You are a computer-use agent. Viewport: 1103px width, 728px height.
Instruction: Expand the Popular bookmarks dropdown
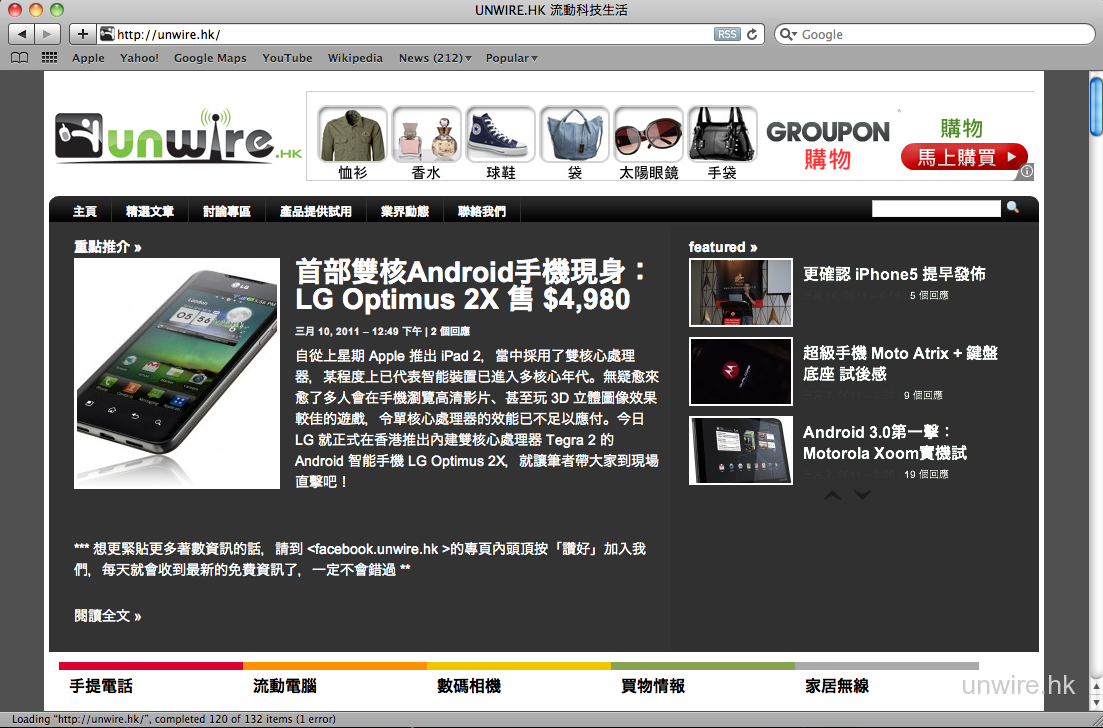click(511, 58)
